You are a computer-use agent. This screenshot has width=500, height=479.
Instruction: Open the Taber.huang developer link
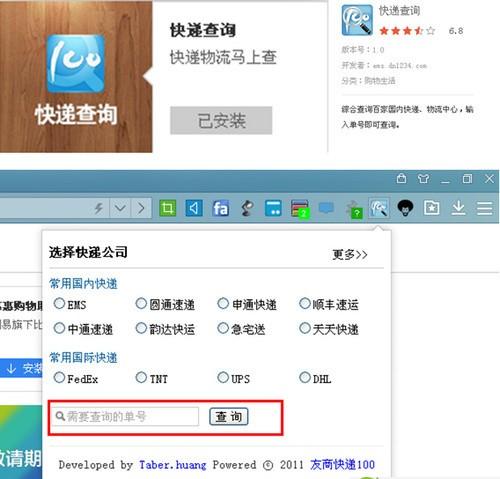pyautogui.click(x=172, y=465)
